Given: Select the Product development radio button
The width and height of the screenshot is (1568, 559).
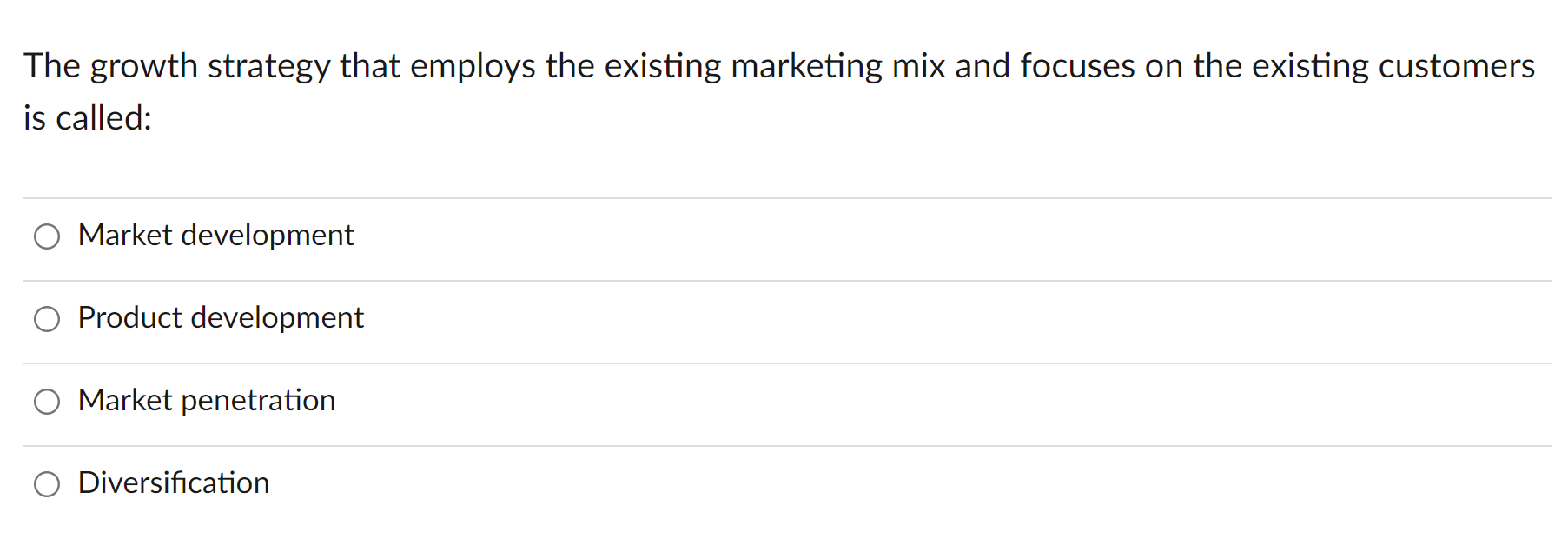Looking at the screenshot, I should tap(47, 319).
